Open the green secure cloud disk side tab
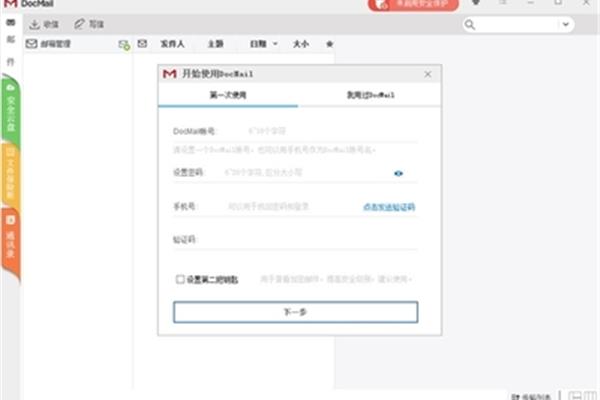Viewport: 600px width, 400px height. (11, 108)
